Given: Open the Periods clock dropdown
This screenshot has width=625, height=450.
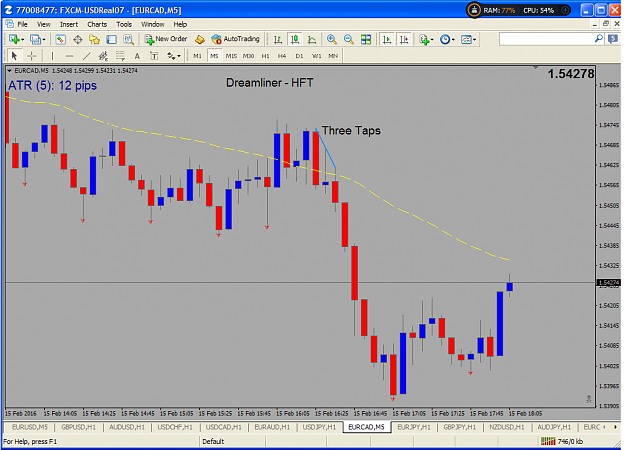Looking at the screenshot, I should (x=445, y=39).
